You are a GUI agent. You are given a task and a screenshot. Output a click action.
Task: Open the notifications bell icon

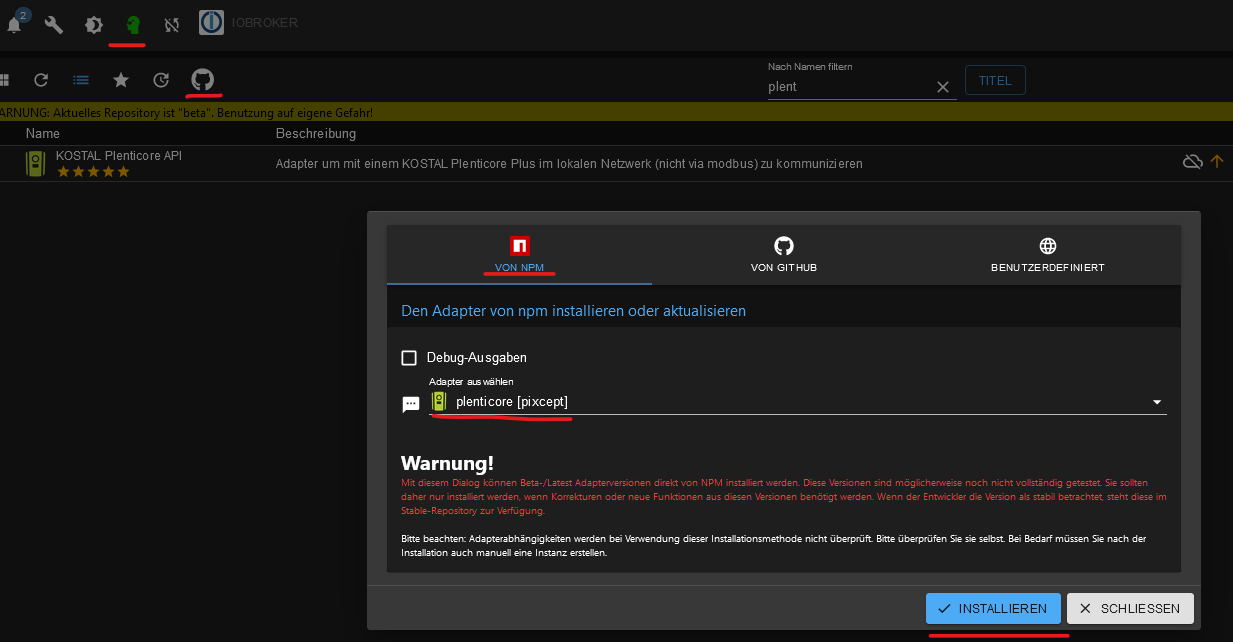pos(15,25)
